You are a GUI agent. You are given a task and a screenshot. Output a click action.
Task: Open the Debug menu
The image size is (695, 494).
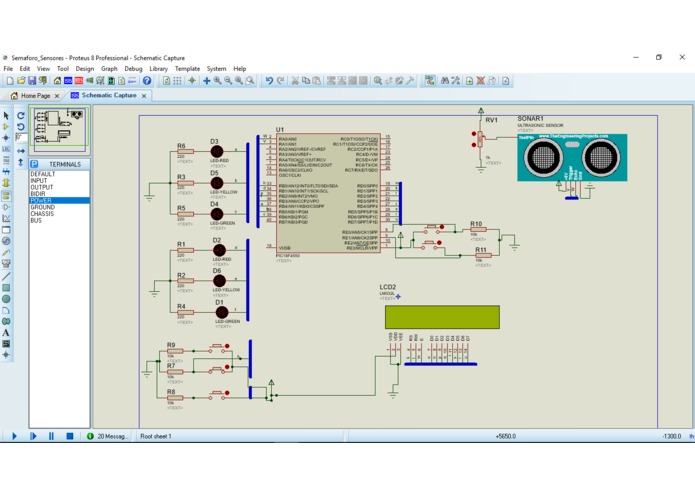click(133, 69)
